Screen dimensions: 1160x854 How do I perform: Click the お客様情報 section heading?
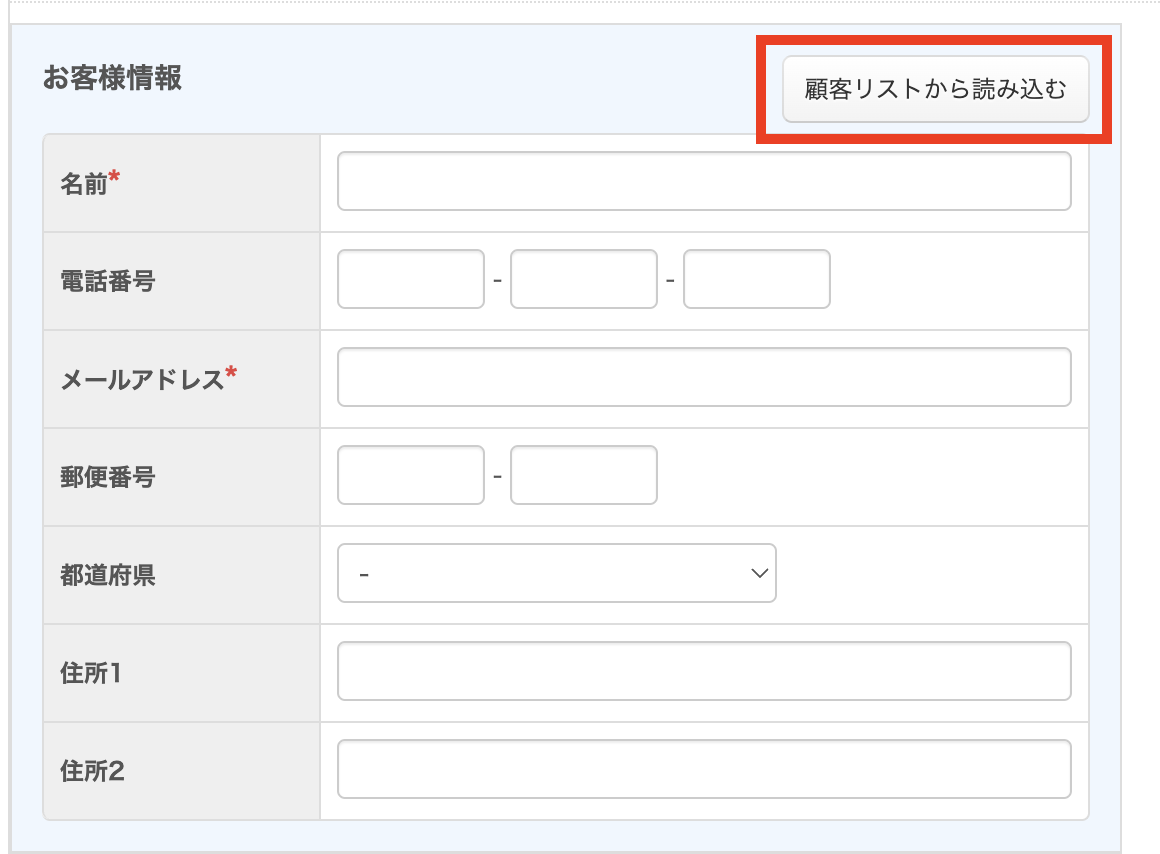coord(112,78)
